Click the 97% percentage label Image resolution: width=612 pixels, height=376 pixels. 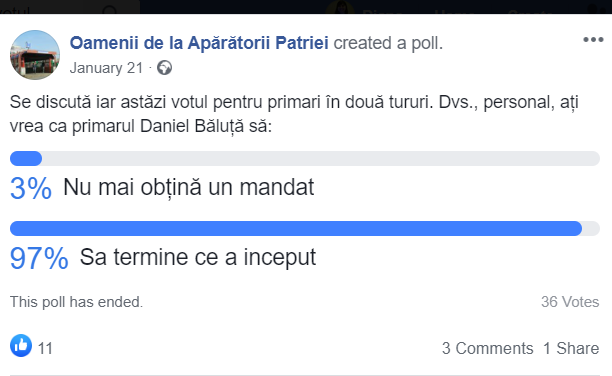[39, 258]
